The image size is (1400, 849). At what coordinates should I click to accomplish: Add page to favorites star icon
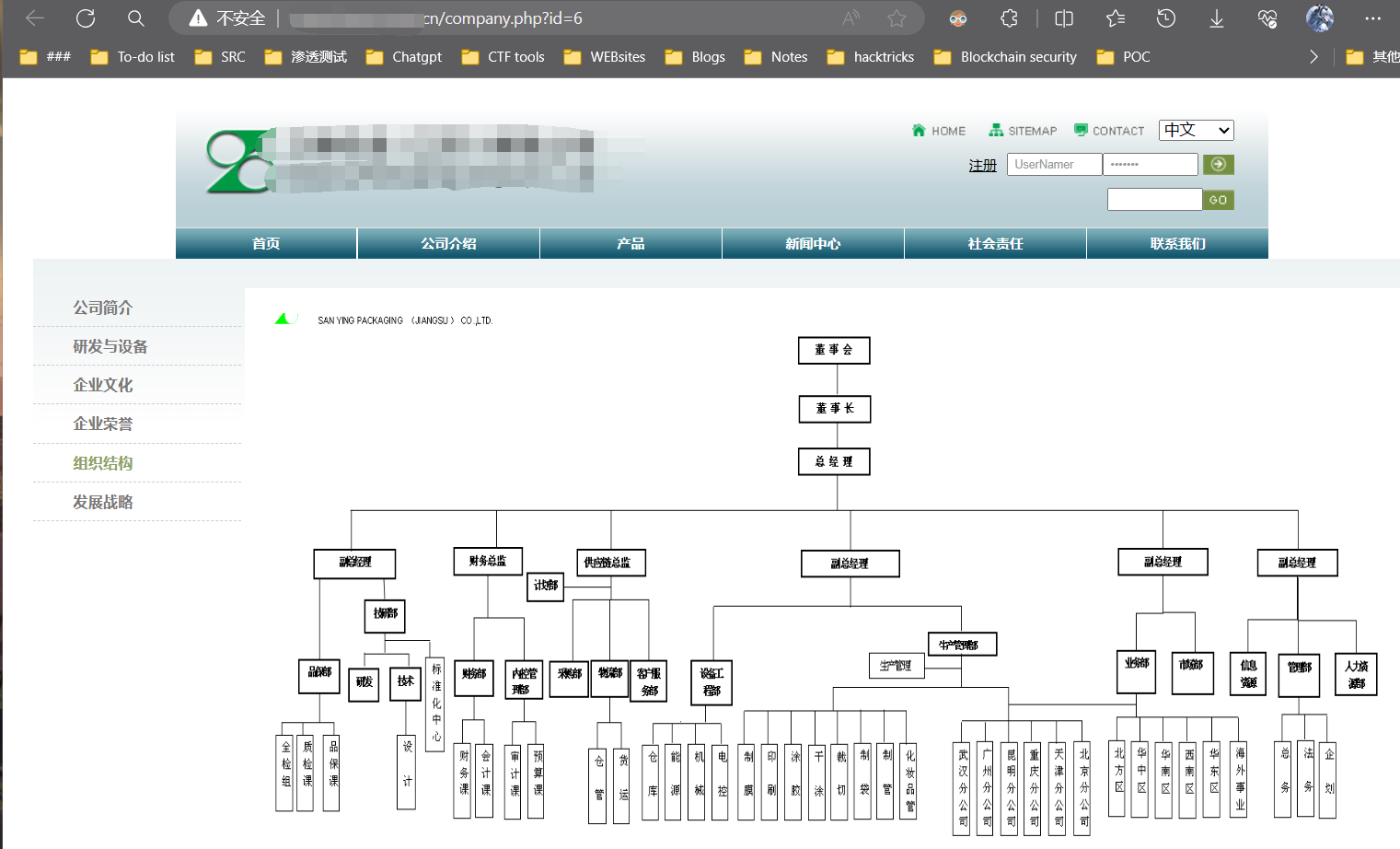[x=897, y=18]
